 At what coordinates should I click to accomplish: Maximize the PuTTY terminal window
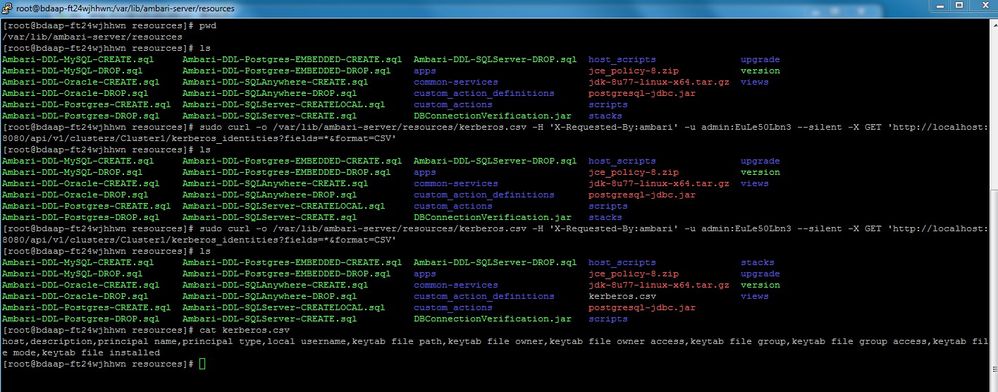(x=959, y=6)
